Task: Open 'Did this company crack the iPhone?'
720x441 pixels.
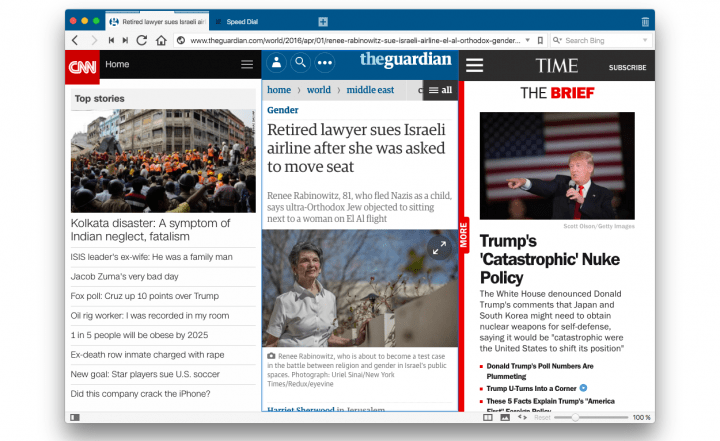Action: pos(141,394)
